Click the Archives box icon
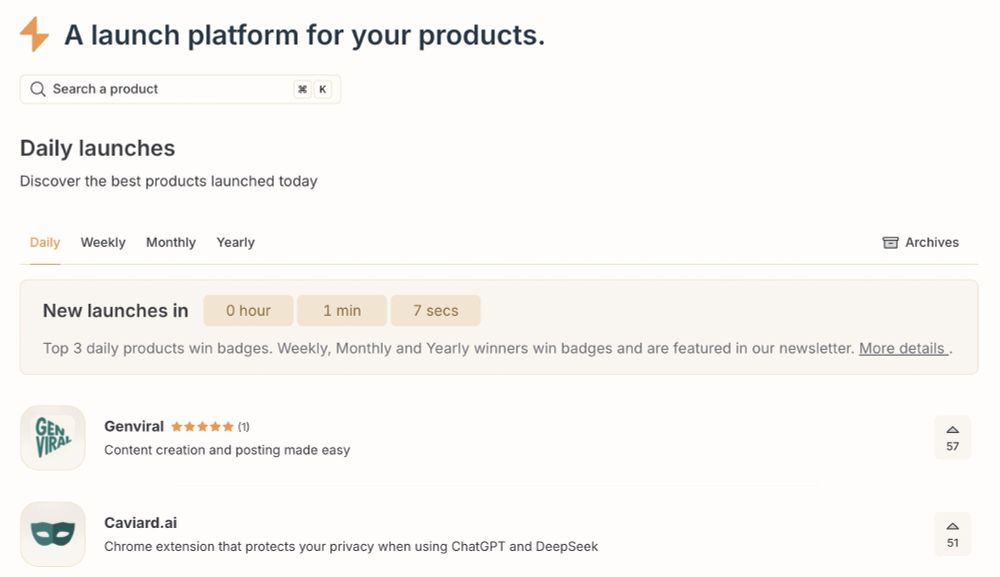The height and width of the screenshot is (577, 1000). 890,242
